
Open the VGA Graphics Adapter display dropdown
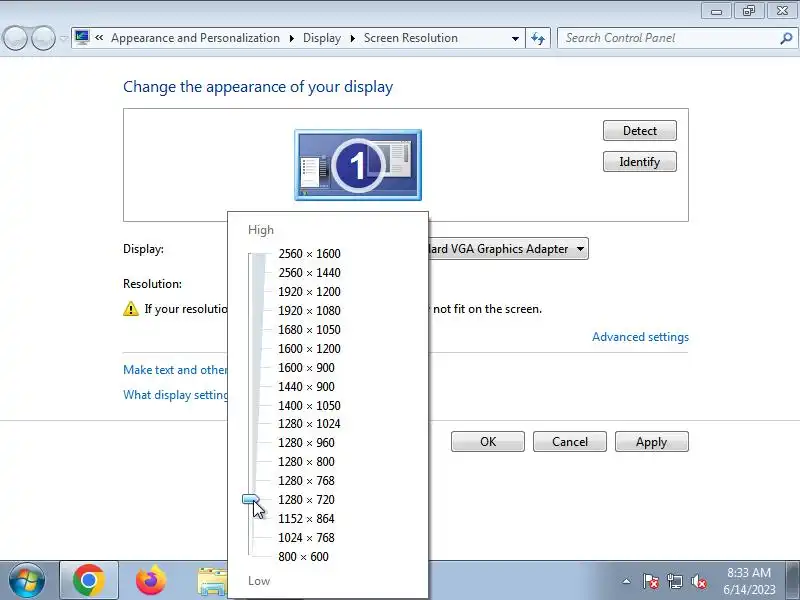pyautogui.click(x=508, y=248)
